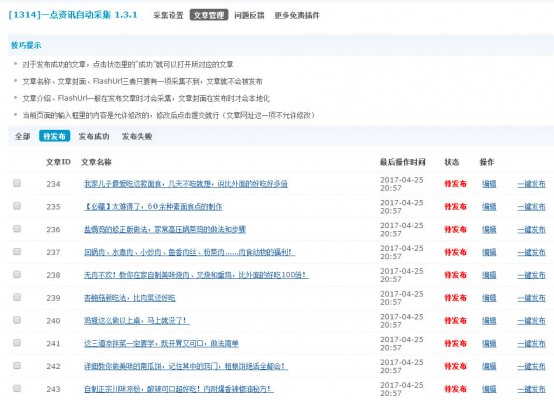Click 一键发布 for article 239
The width and height of the screenshot is (554, 400).
(531, 298)
